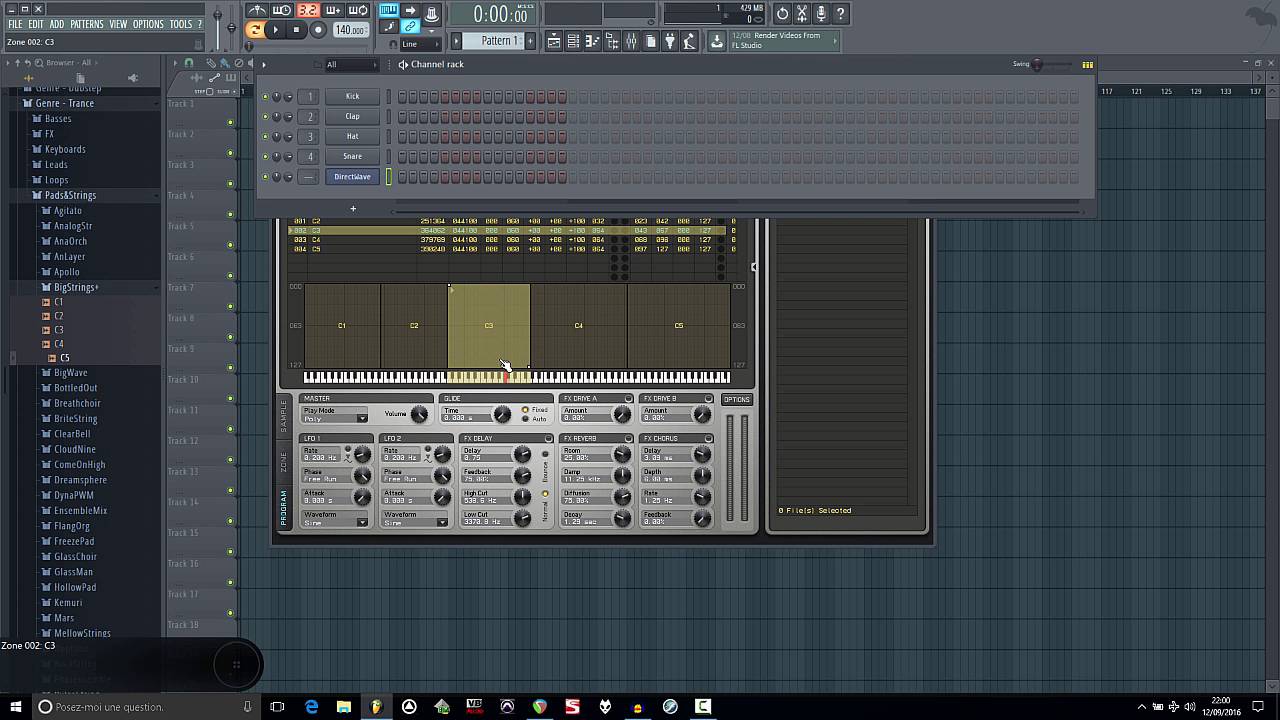The width and height of the screenshot is (1280, 720).
Task: Toggle the 3.2 wait-for-input icon
Action: (308, 11)
